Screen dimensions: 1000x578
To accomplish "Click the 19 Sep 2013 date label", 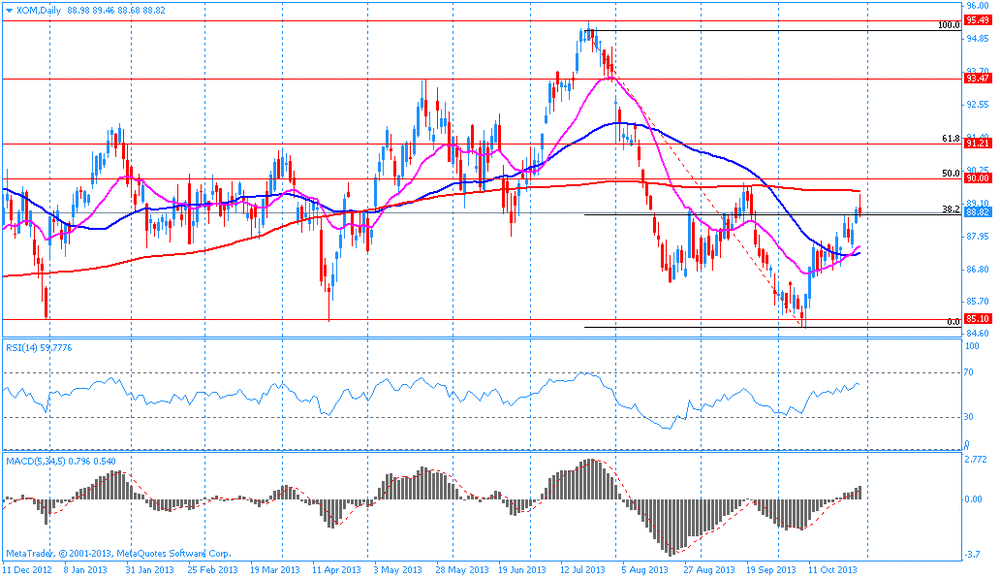I will [x=772, y=570].
